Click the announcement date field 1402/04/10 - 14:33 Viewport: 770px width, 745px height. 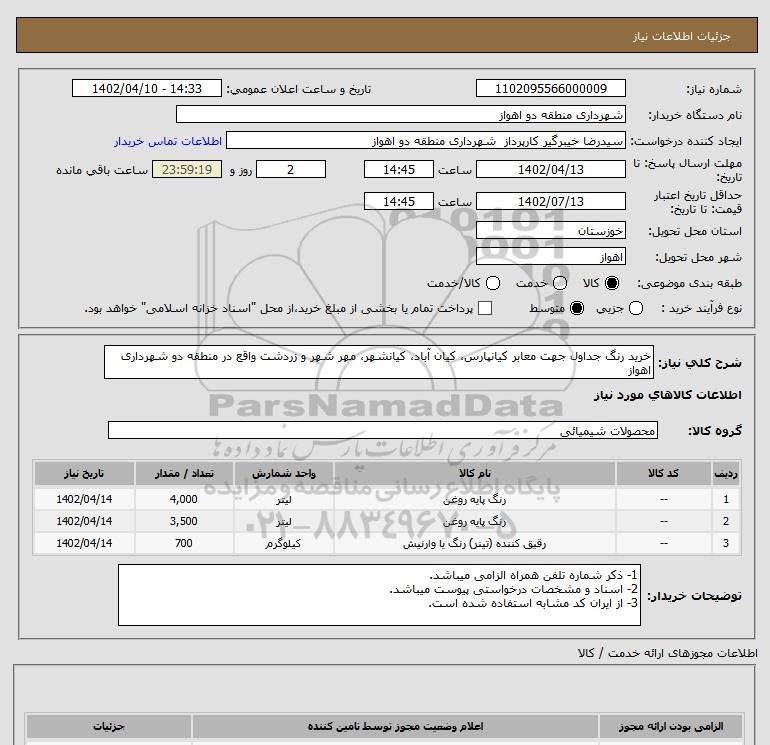click(x=147, y=88)
